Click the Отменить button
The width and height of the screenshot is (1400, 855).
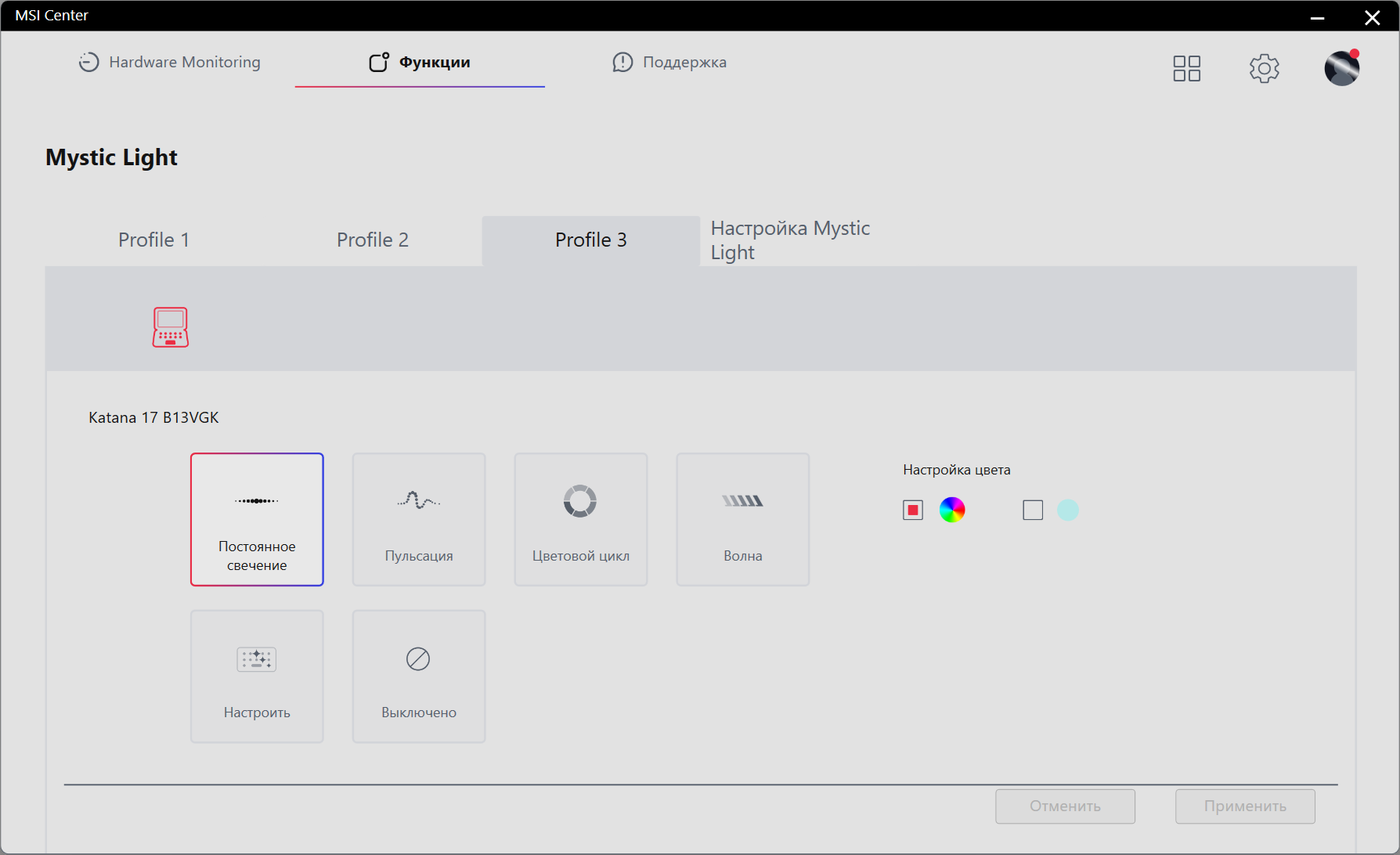(1066, 806)
